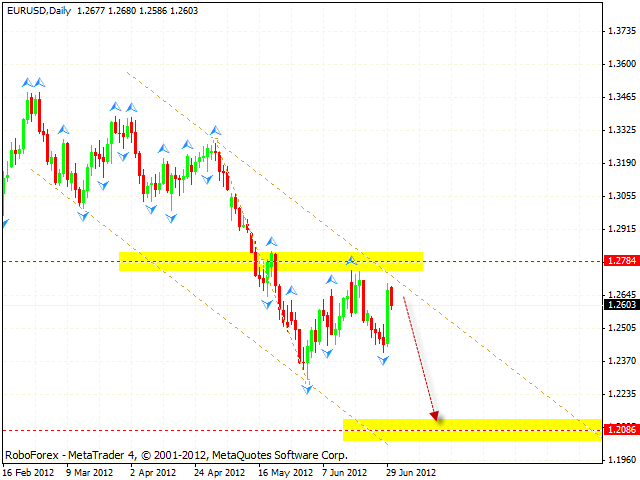The height and width of the screenshot is (480, 640).
Task: Click the up fractal above the 1.2784 zone
Action: 351,260
